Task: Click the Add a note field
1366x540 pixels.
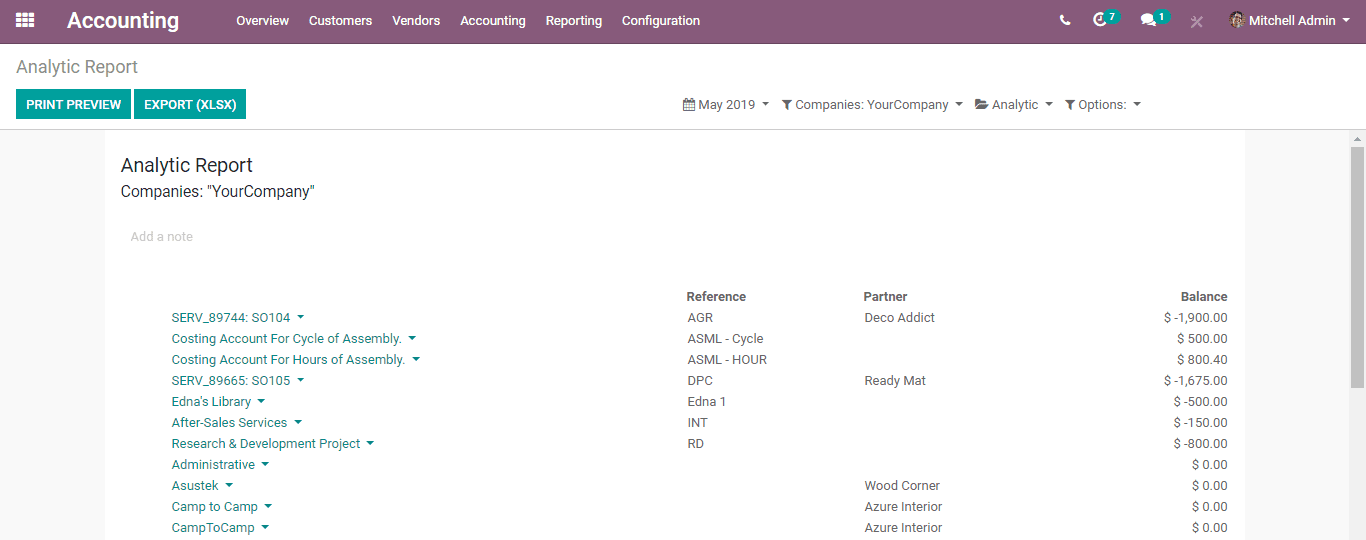Action: pyautogui.click(x=162, y=237)
